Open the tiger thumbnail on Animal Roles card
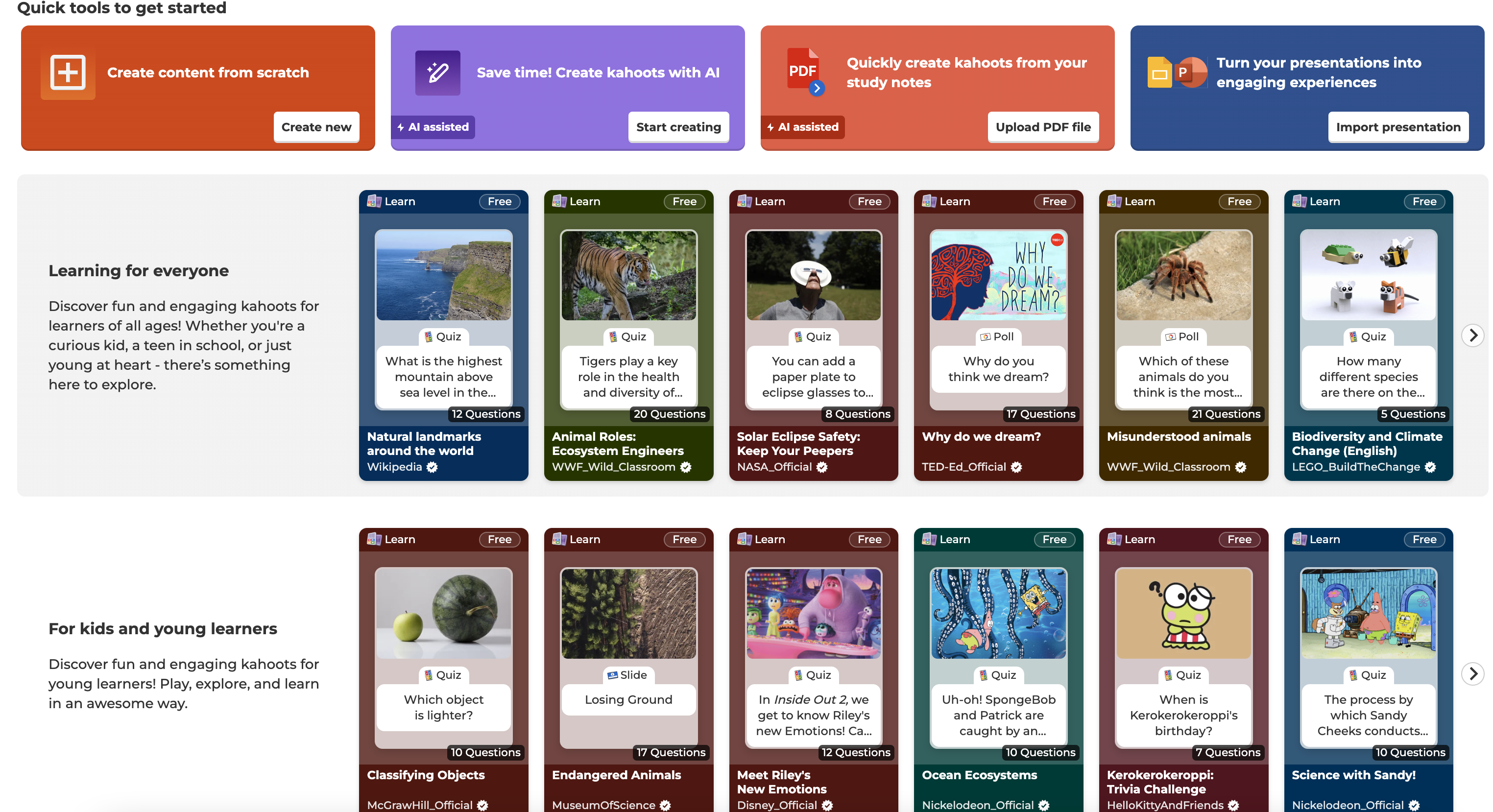1493x812 pixels. (628, 275)
